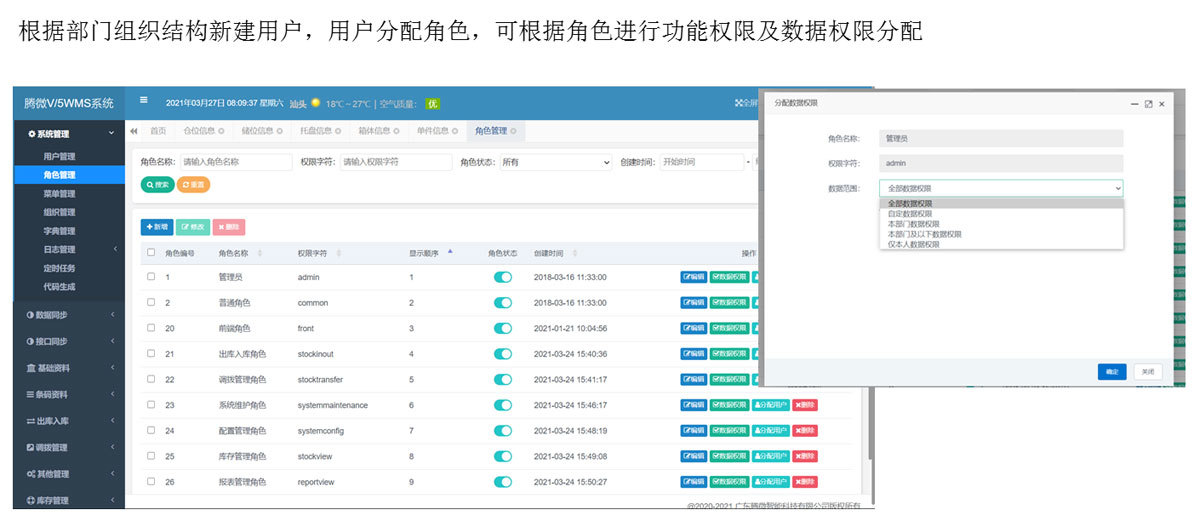Toggle role status switch for 管理员
The image size is (1200, 527).
[x=502, y=277]
